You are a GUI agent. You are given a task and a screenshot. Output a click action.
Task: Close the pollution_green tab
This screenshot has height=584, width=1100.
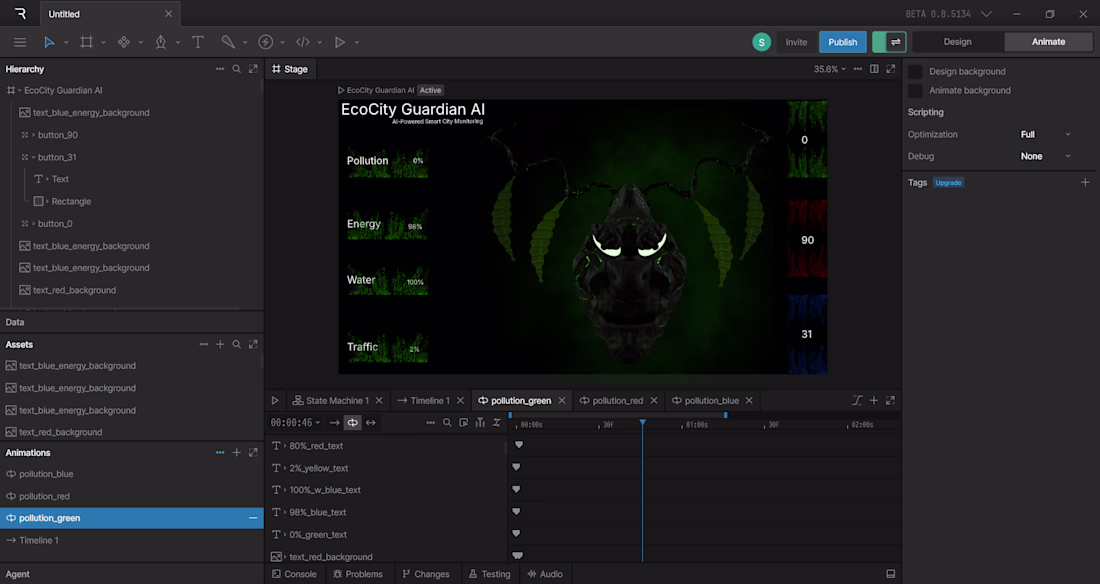click(562, 400)
